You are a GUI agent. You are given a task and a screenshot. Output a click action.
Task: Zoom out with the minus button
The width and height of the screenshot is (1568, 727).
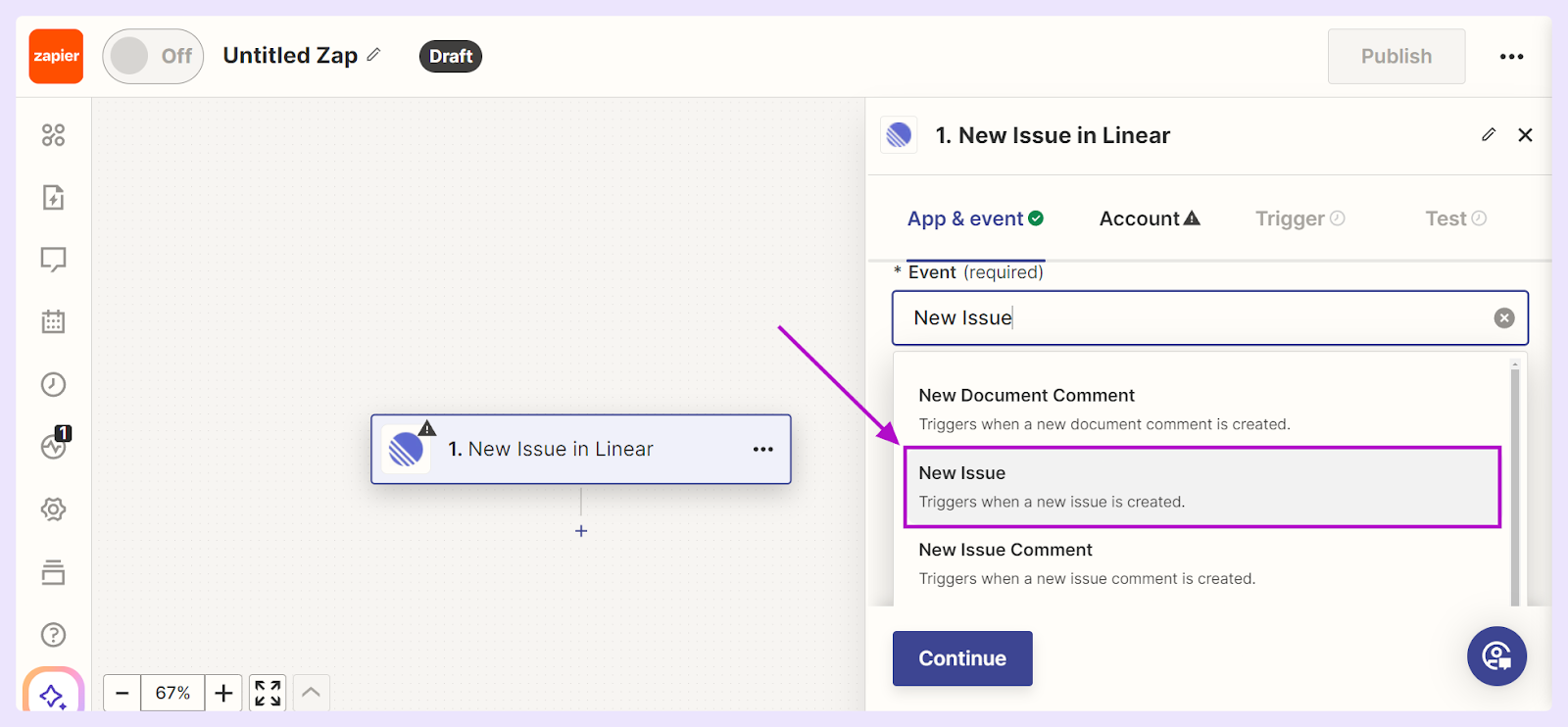click(x=122, y=693)
